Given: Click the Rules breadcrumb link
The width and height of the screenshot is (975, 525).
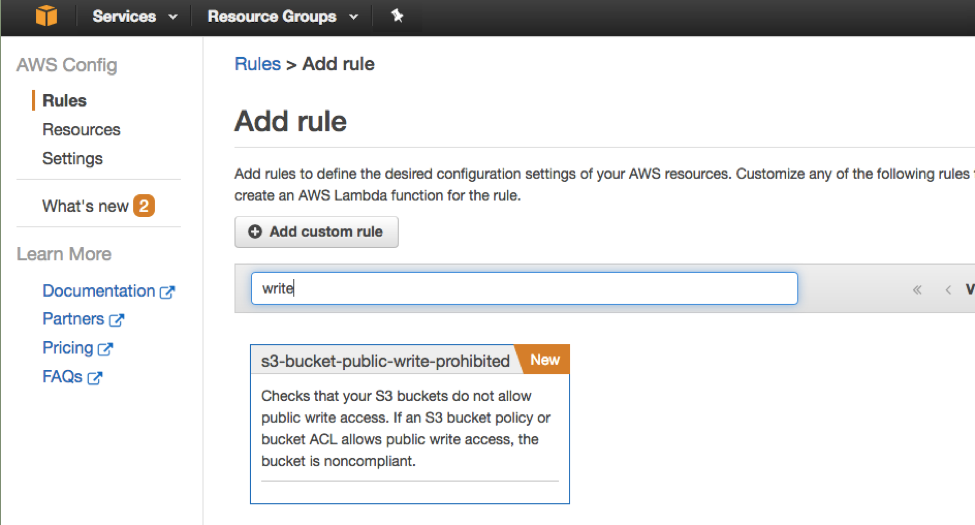Looking at the screenshot, I should pyautogui.click(x=257, y=63).
